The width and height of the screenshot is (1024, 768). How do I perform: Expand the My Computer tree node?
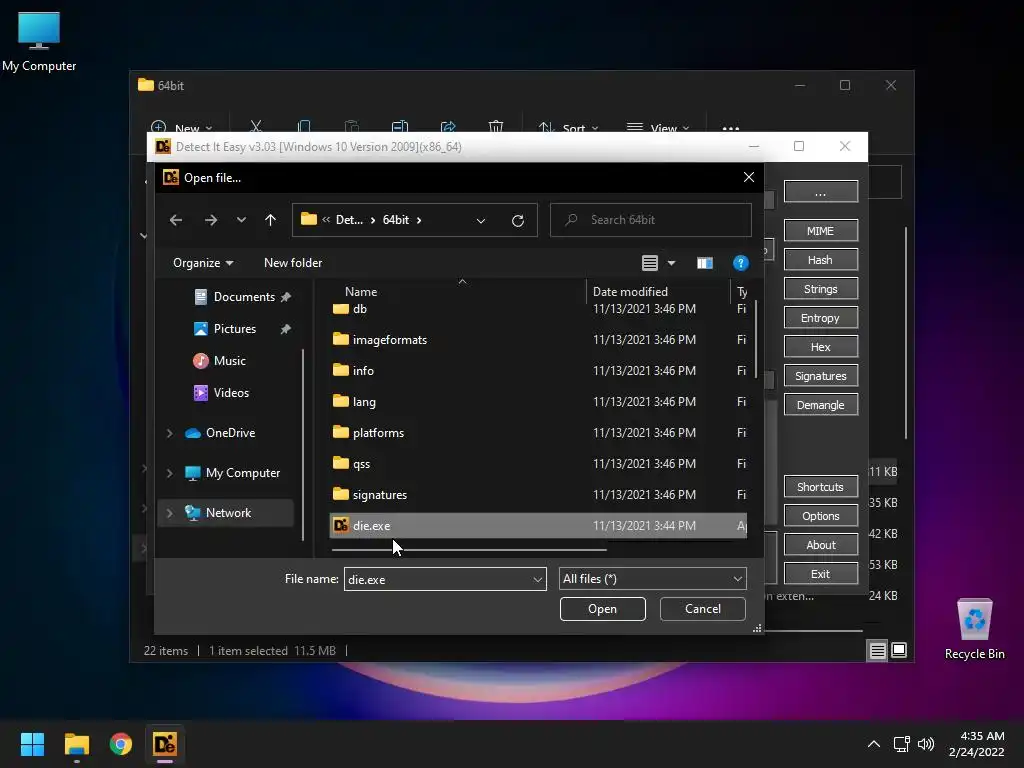170,473
